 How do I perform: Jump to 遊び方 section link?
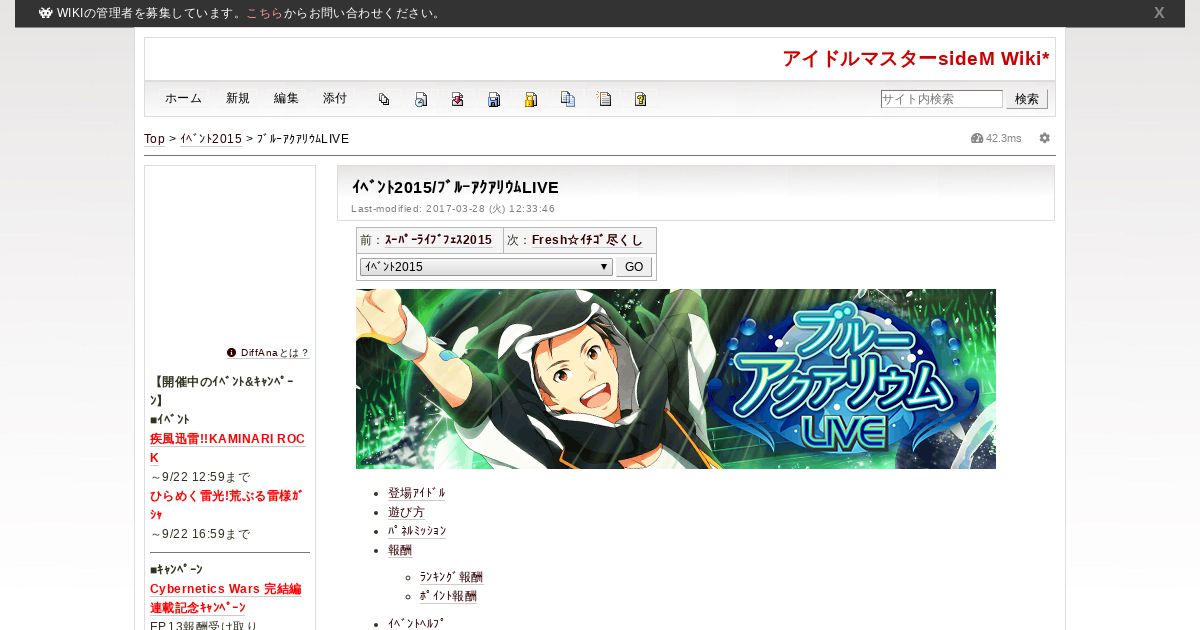[x=406, y=512]
